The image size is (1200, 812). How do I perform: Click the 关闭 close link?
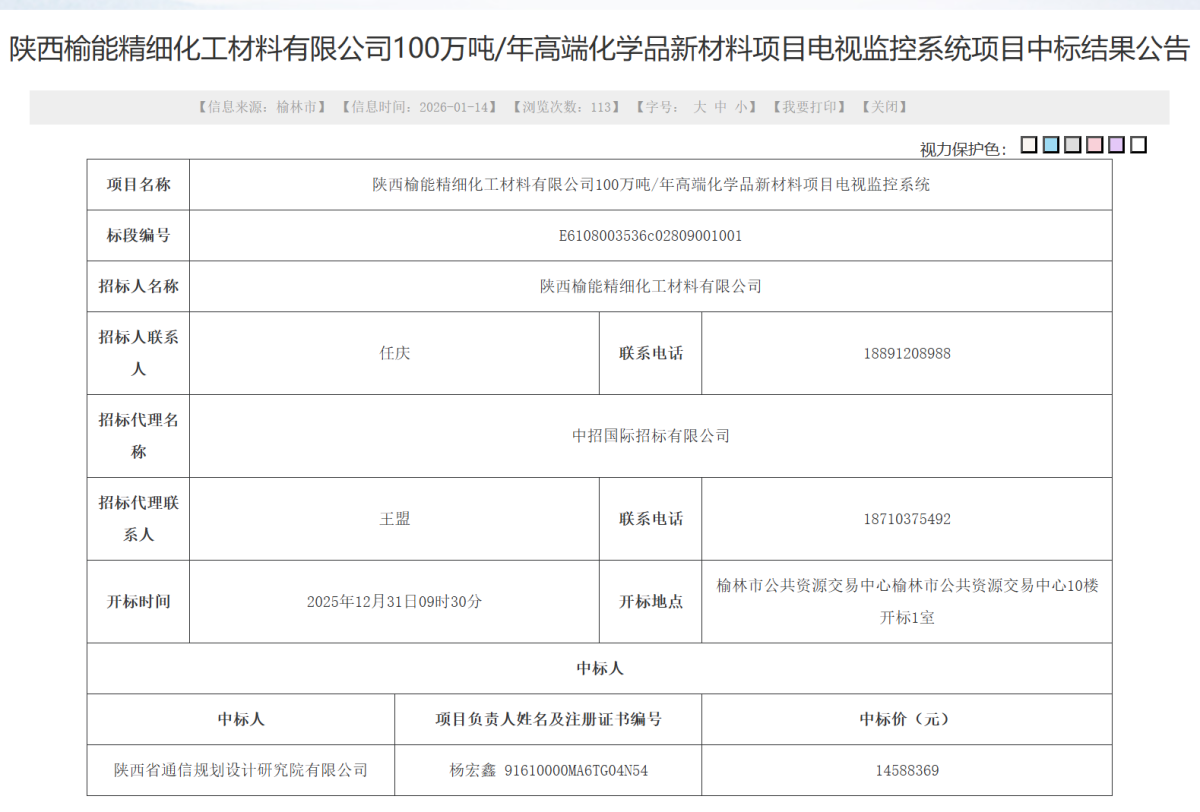[x=884, y=107]
